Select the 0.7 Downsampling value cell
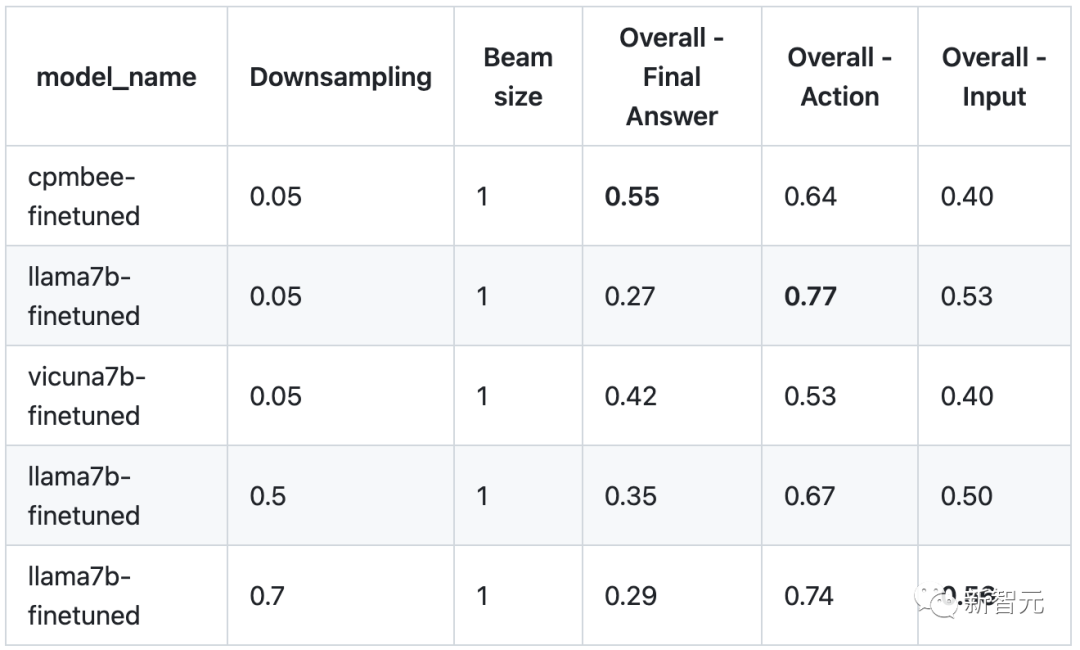Viewport: 1080px width, 650px height. [x=267, y=596]
